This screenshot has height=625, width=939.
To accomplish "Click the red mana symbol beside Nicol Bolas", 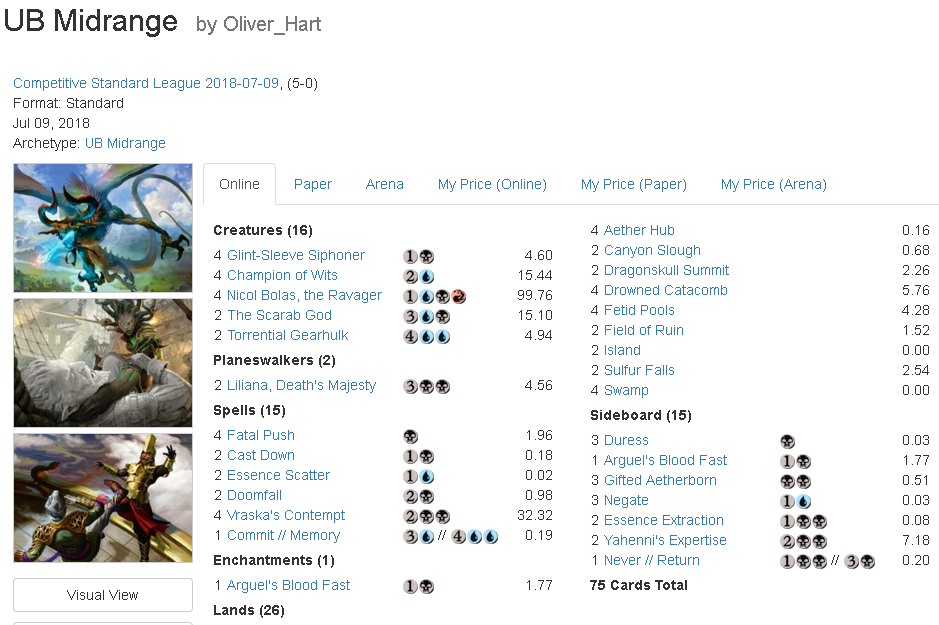I will pyautogui.click(x=458, y=296).
